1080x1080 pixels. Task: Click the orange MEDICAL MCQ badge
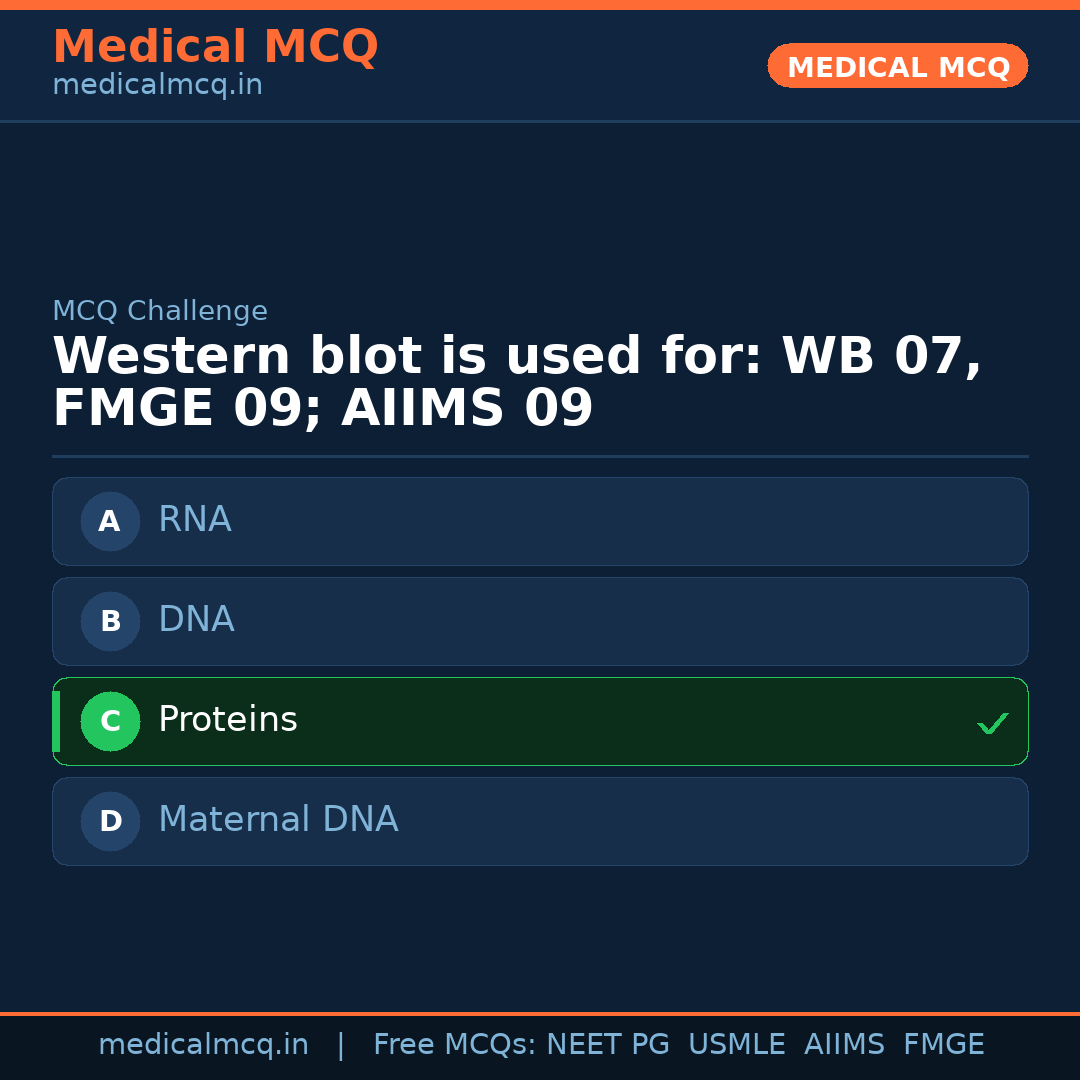897,66
